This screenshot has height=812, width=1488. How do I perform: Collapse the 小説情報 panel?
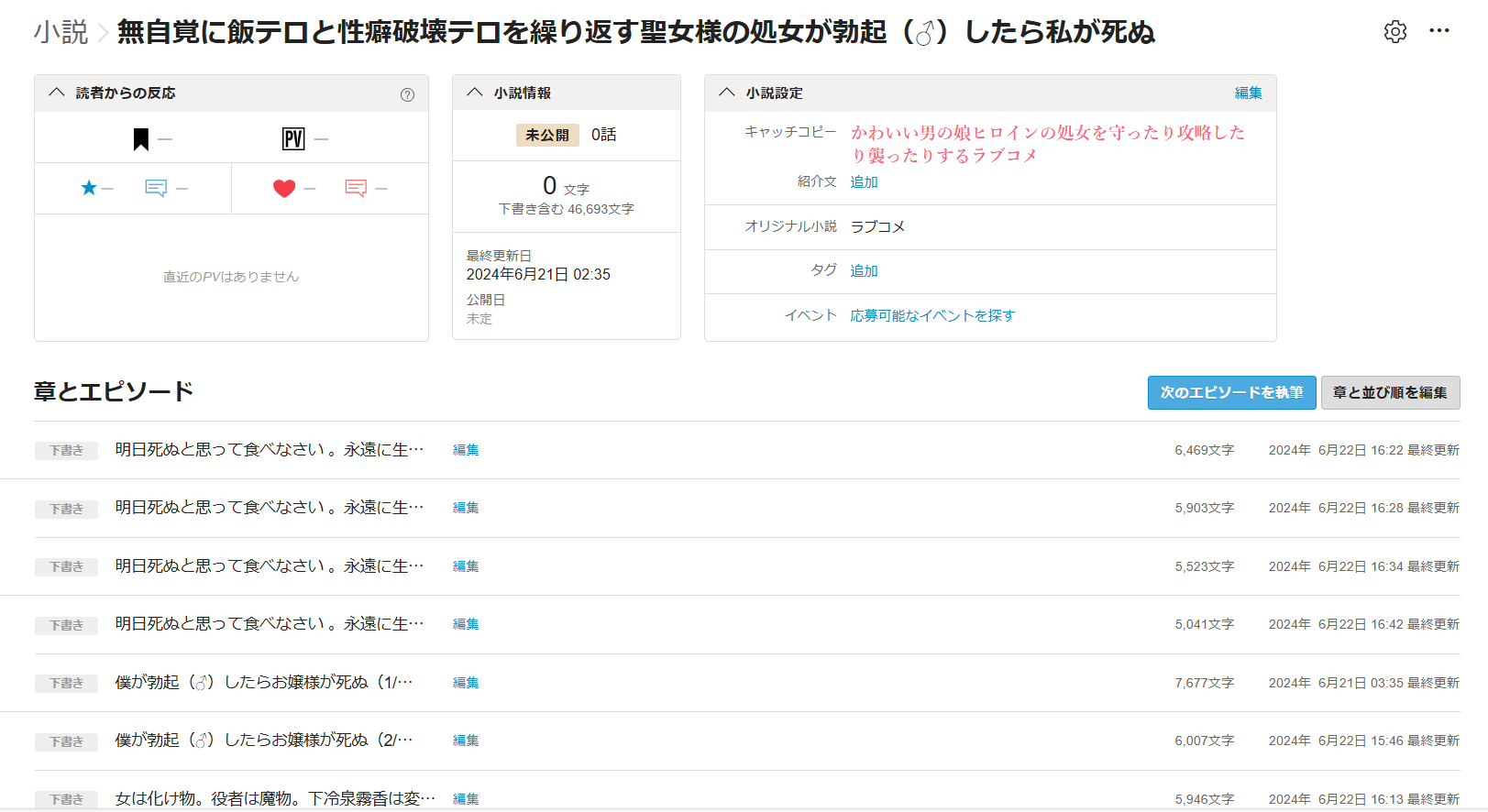coord(475,93)
